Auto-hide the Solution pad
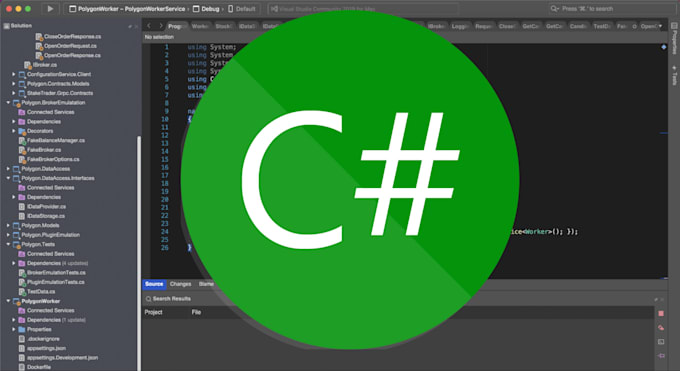The width and height of the screenshot is (680, 371). [130, 26]
